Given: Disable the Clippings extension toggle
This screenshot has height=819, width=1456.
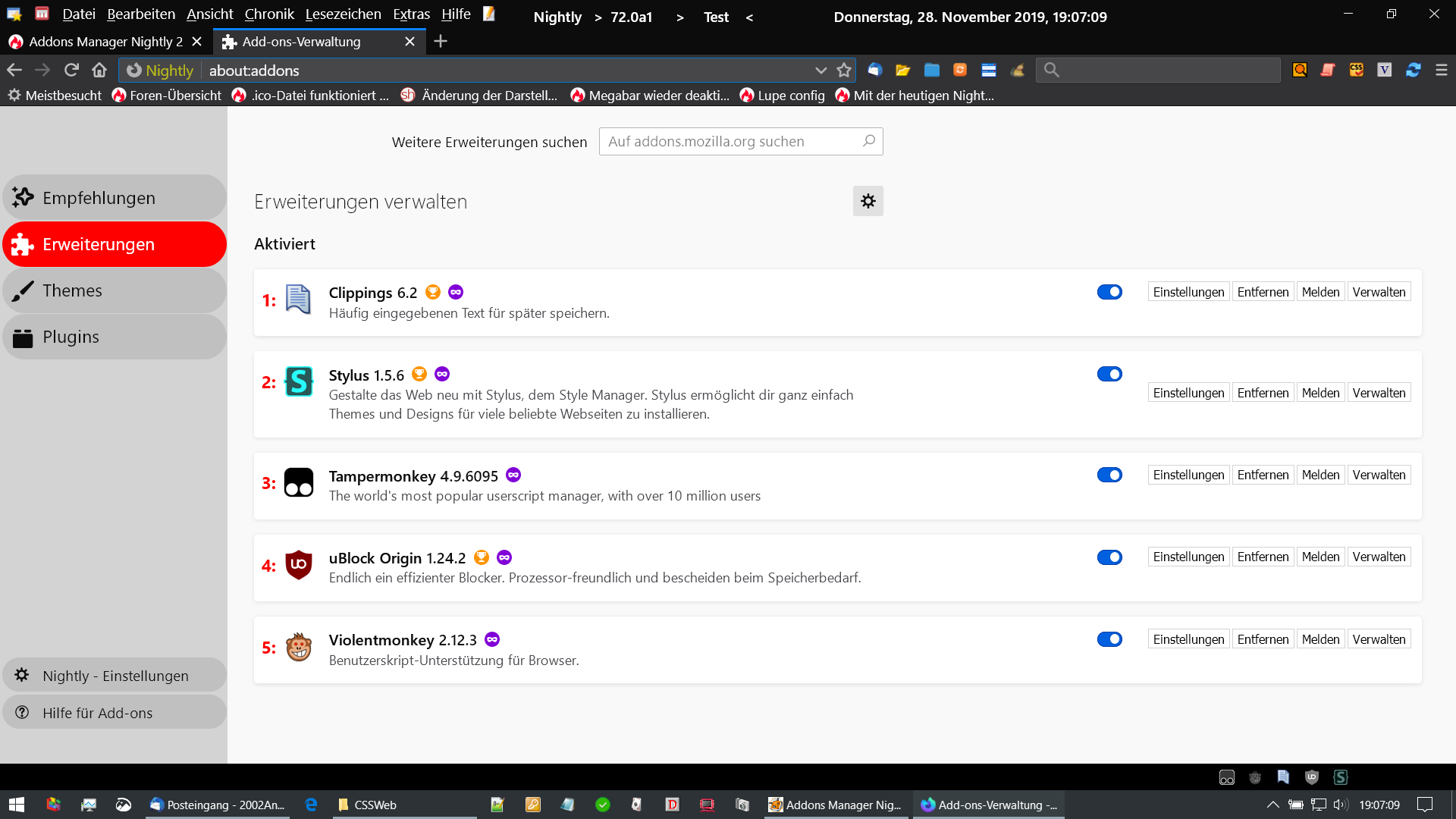Looking at the screenshot, I should (x=1109, y=292).
